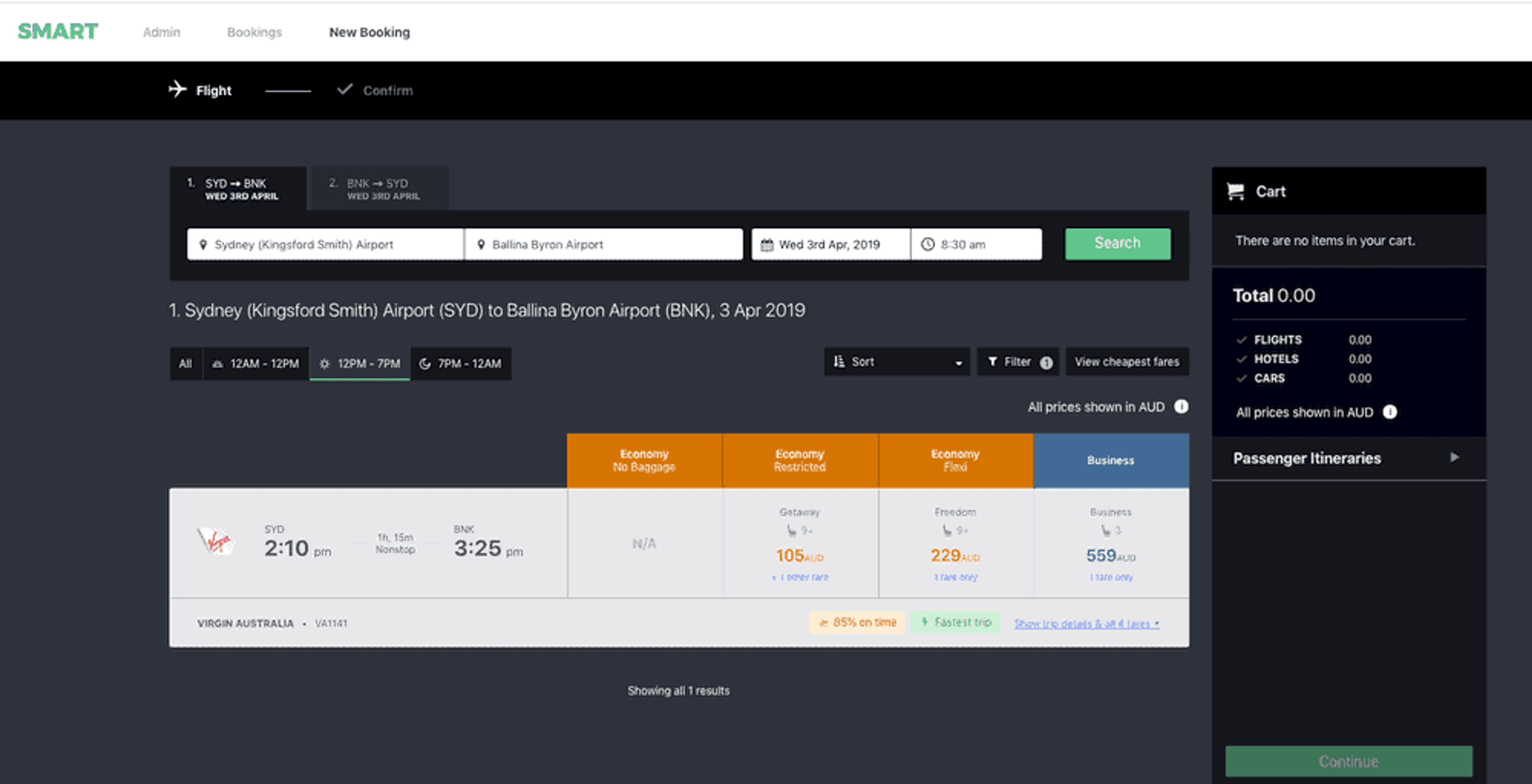1532x784 pixels.
Task: Show All departure times
Action: [x=186, y=363]
